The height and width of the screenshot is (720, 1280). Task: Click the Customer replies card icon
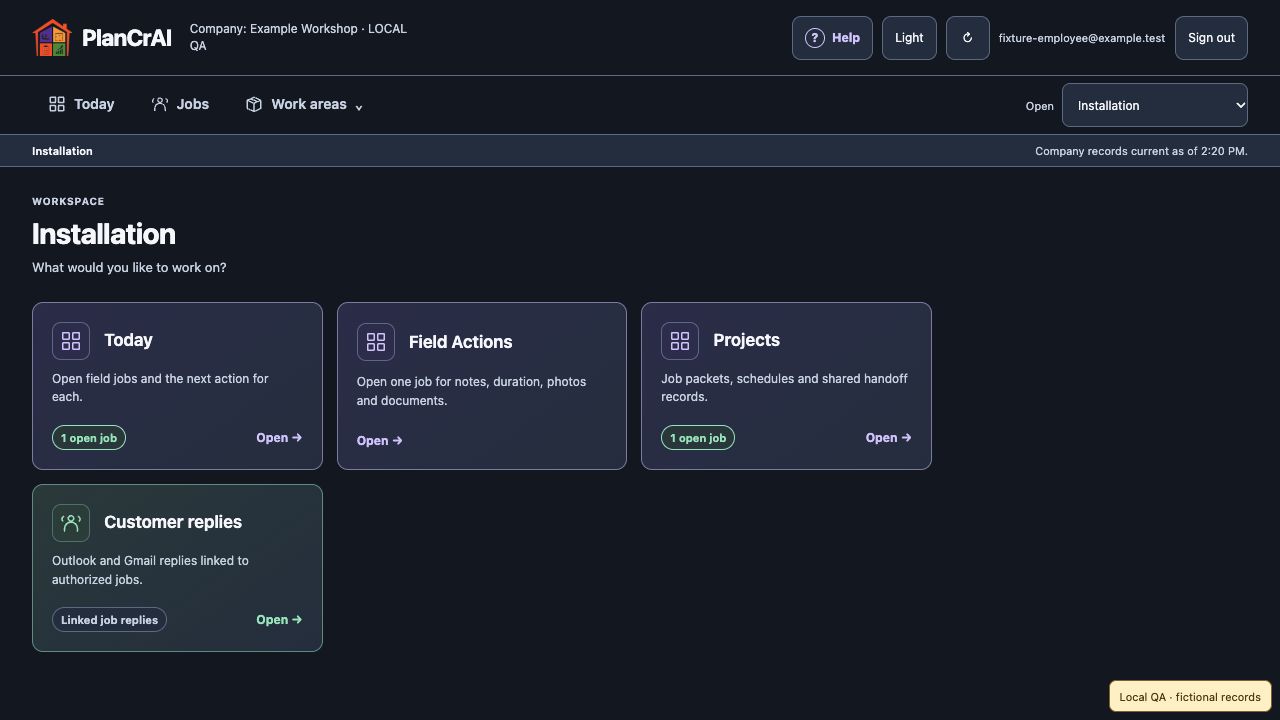(71, 523)
